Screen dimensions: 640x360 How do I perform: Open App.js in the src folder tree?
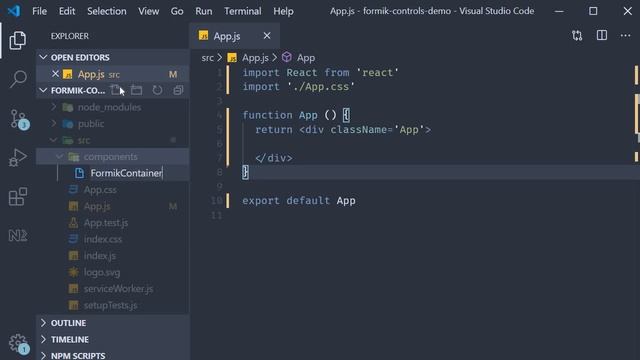(x=113, y=206)
